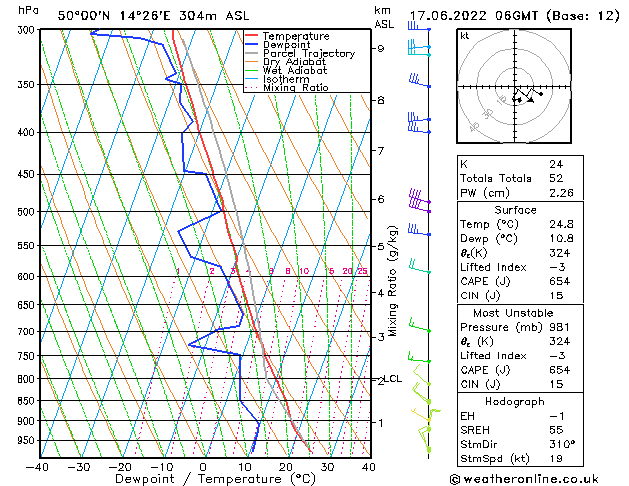Click the hodograph circular plot
This screenshot has width=629, height=486.
pyautogui.click(x=514, y=86)
